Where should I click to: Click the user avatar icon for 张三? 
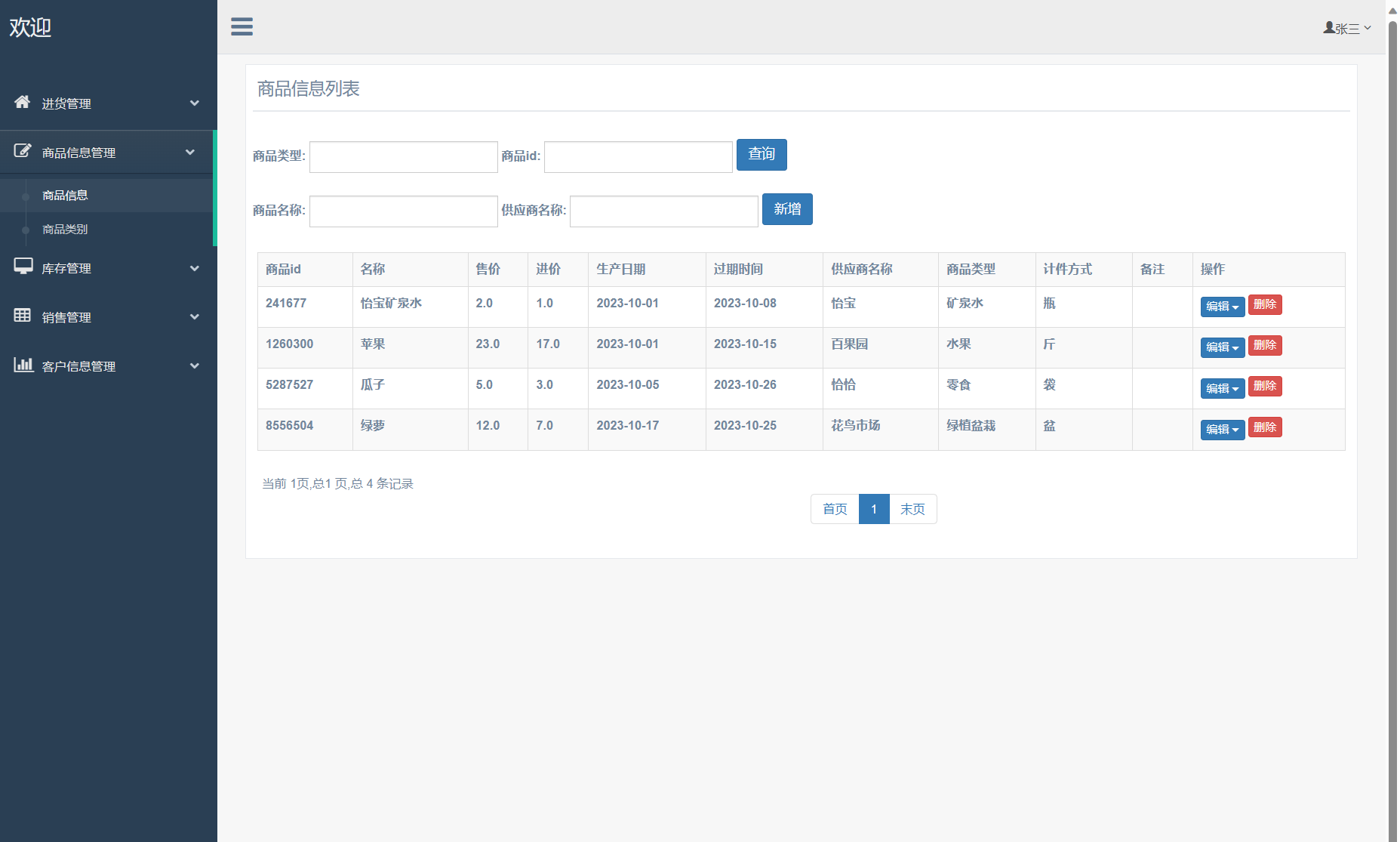click(x=1328, y=28)
